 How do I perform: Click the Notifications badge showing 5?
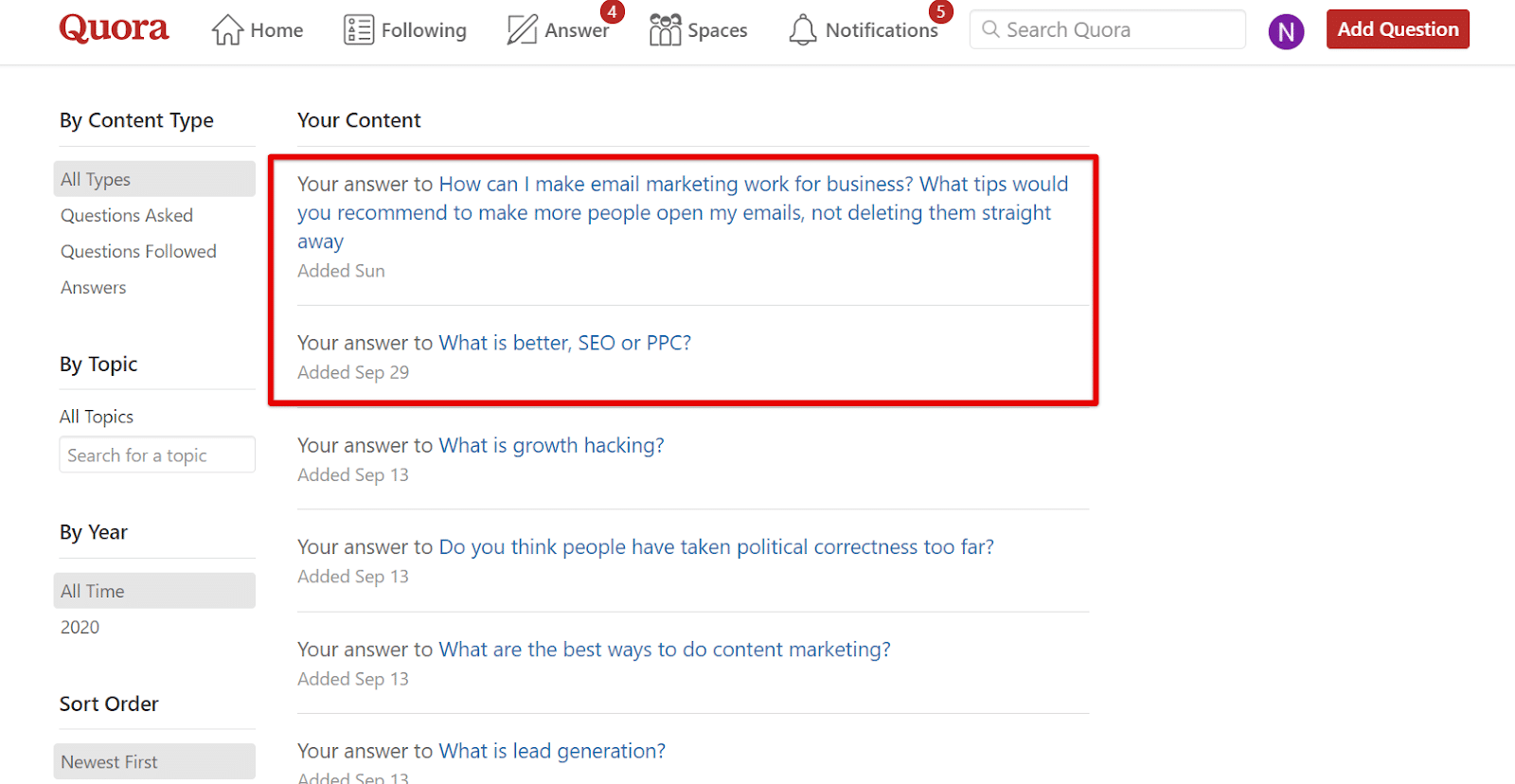940,11
